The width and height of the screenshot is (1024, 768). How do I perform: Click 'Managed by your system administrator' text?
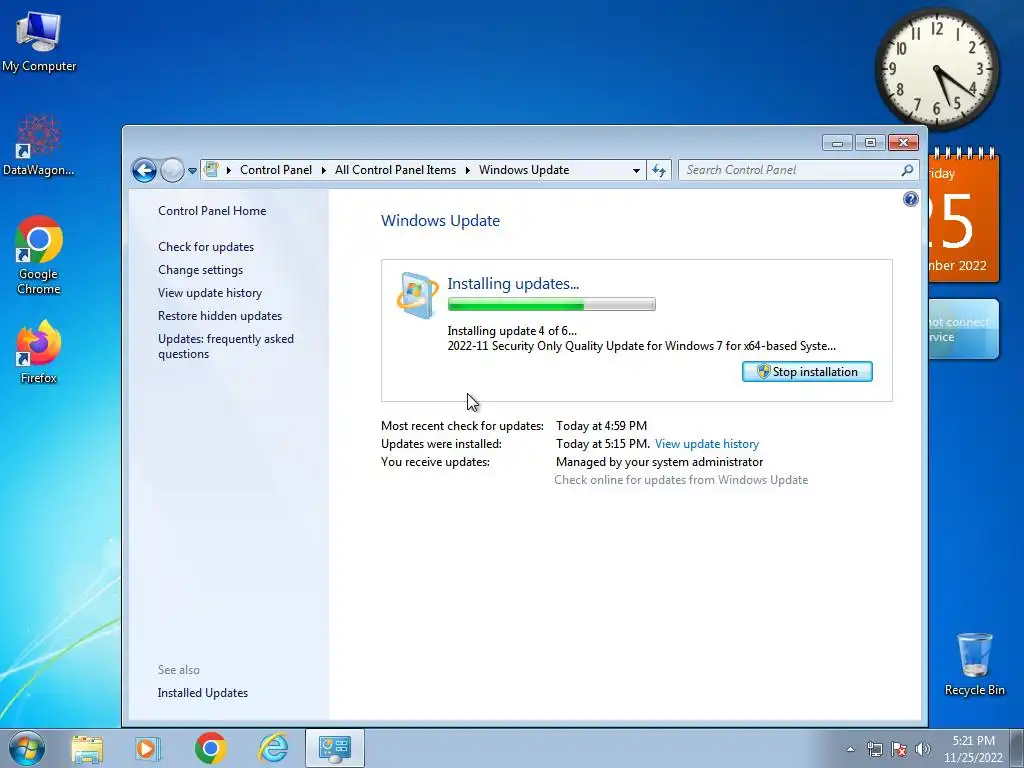tap(660, 462)
